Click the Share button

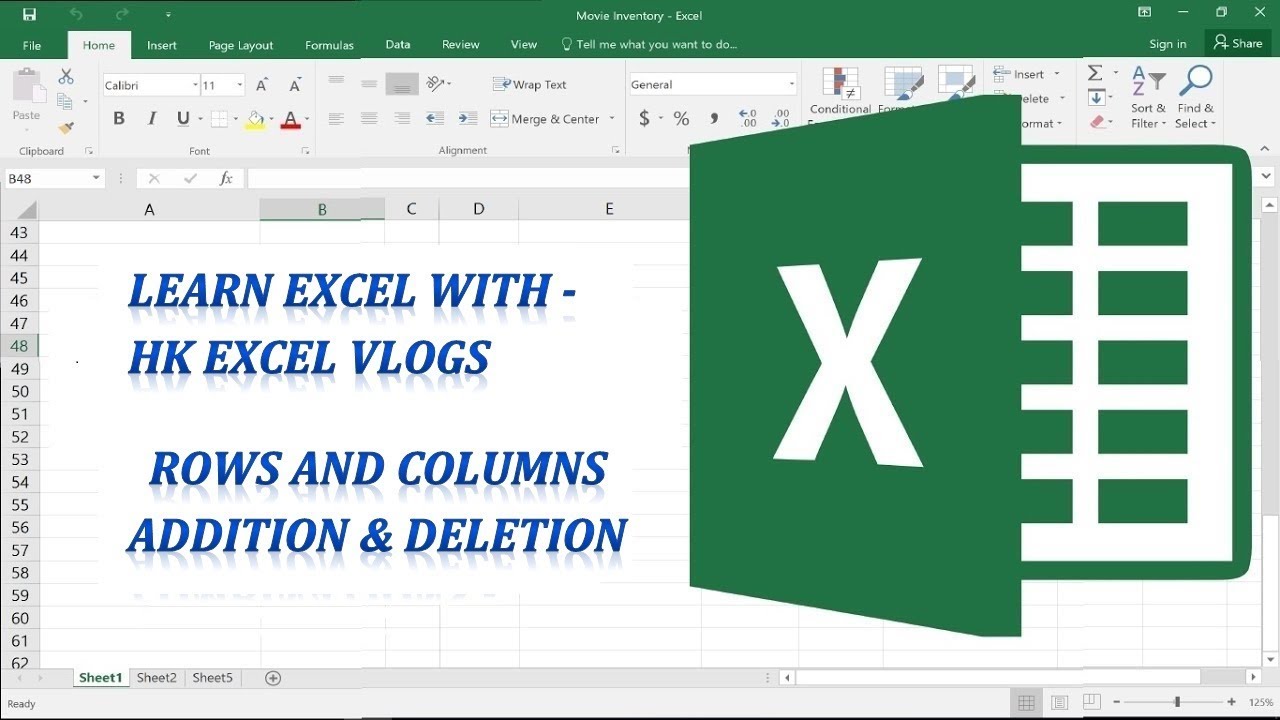point(1238,43)
